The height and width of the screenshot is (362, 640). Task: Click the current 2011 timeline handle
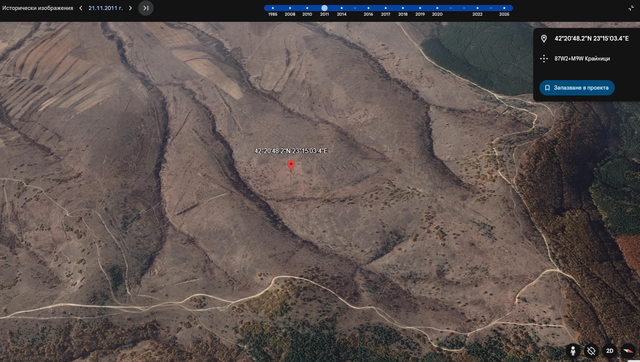click(324, 8)
